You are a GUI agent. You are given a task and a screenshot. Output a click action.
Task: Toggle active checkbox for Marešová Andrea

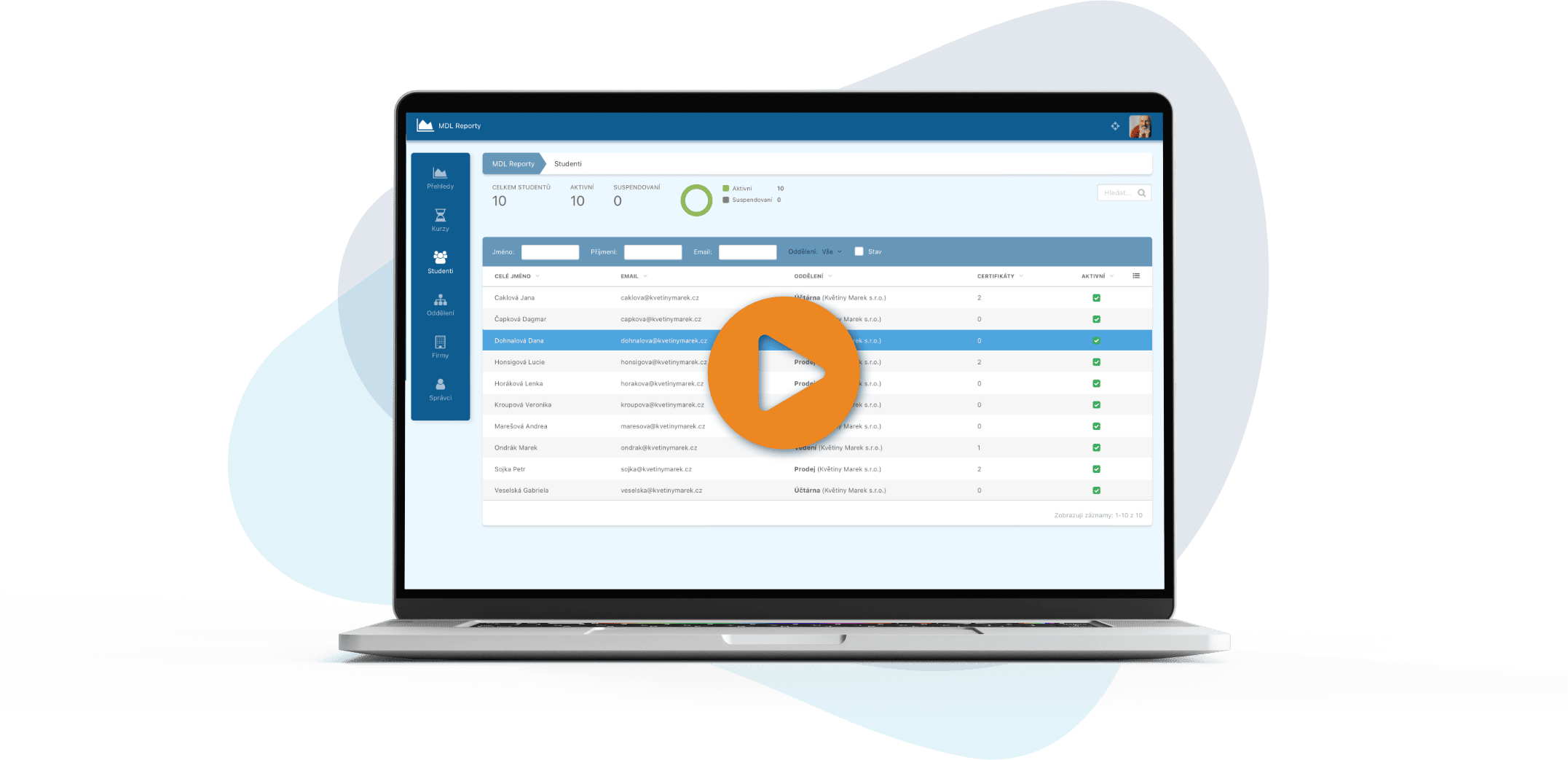click(x=1096, y=426)
